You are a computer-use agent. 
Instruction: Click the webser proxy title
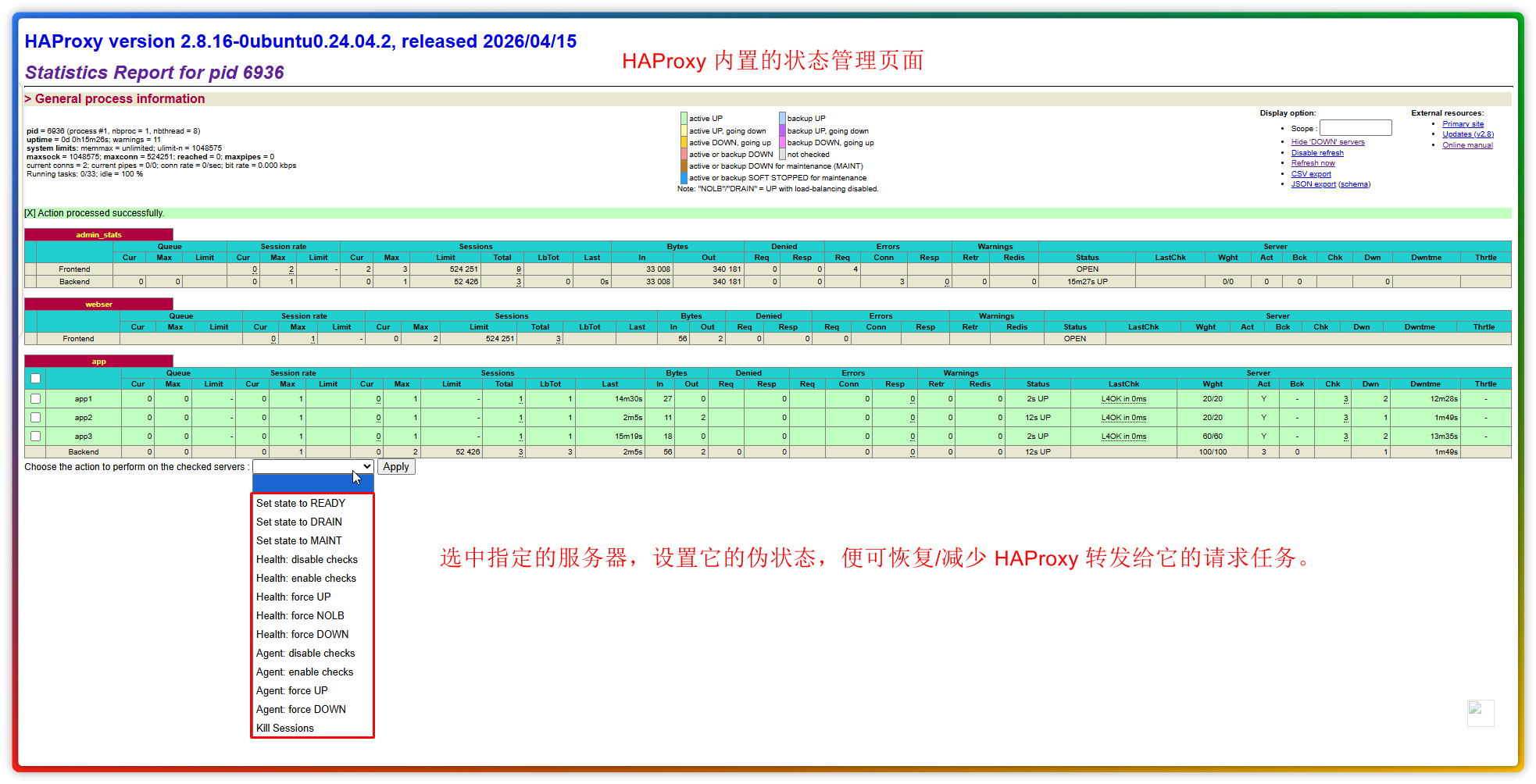[98, 305]
